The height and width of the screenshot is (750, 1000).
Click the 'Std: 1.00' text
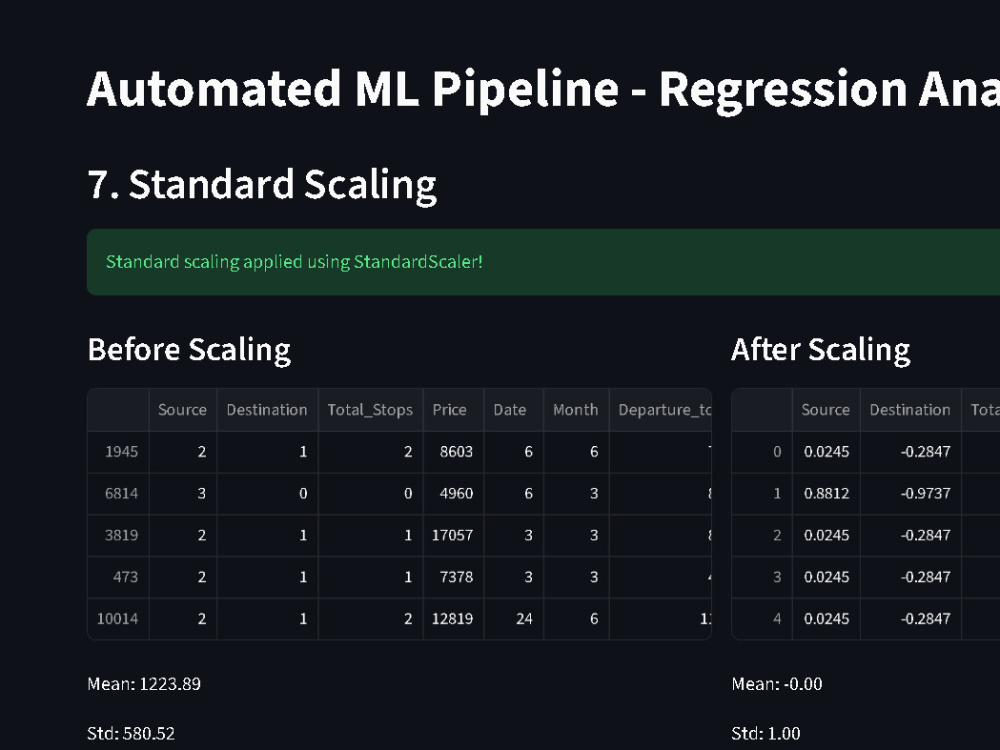pyautogui.click(x=765, y=733)
